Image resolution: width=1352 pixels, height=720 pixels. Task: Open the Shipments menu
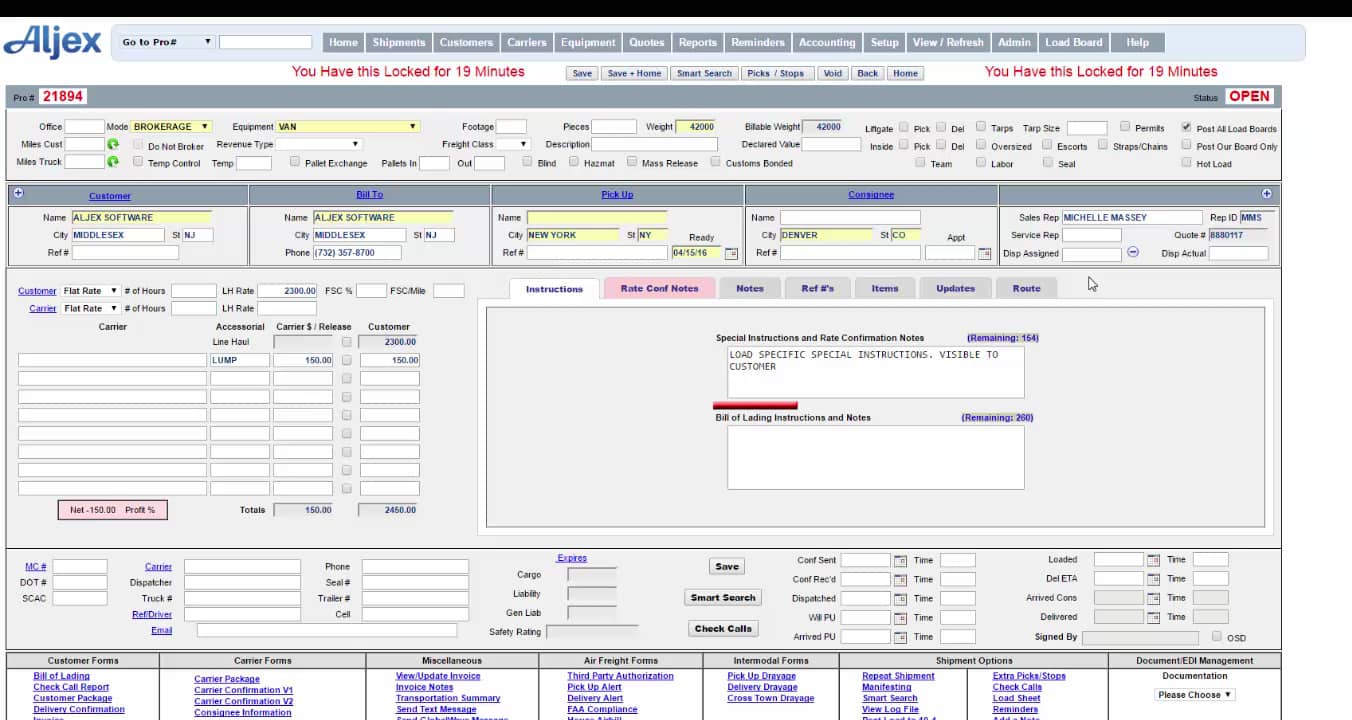click(399, 43)
